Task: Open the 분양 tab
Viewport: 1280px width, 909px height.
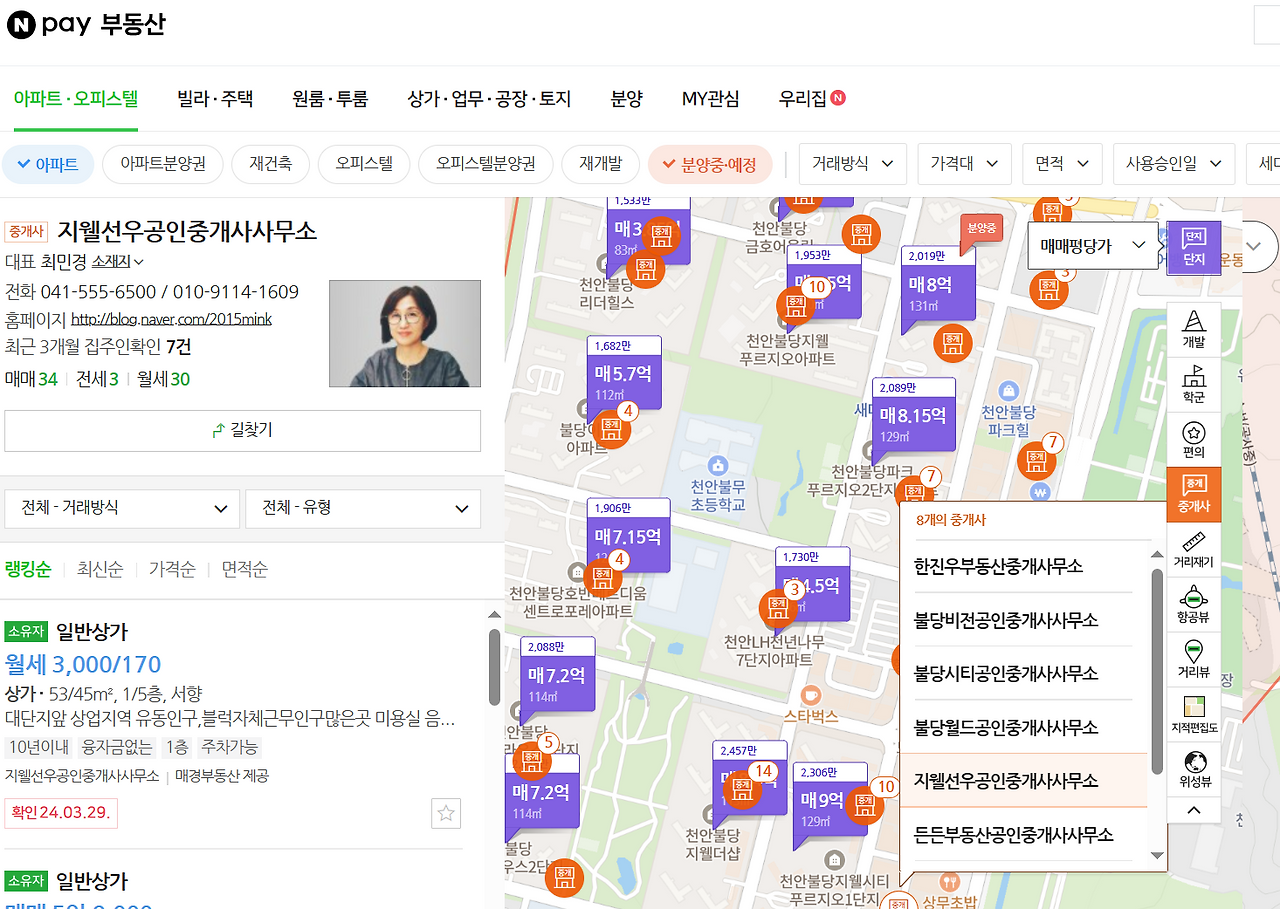Action: 627,98
